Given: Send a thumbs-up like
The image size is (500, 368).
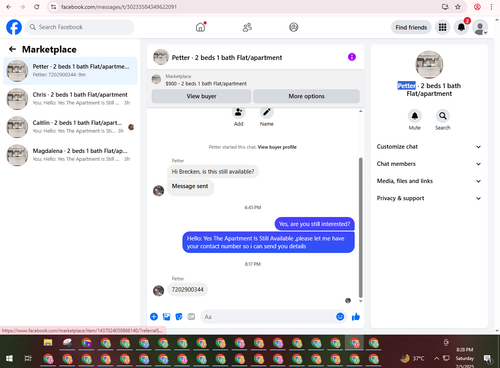Looking at the screenshot, I should point(356,317).
